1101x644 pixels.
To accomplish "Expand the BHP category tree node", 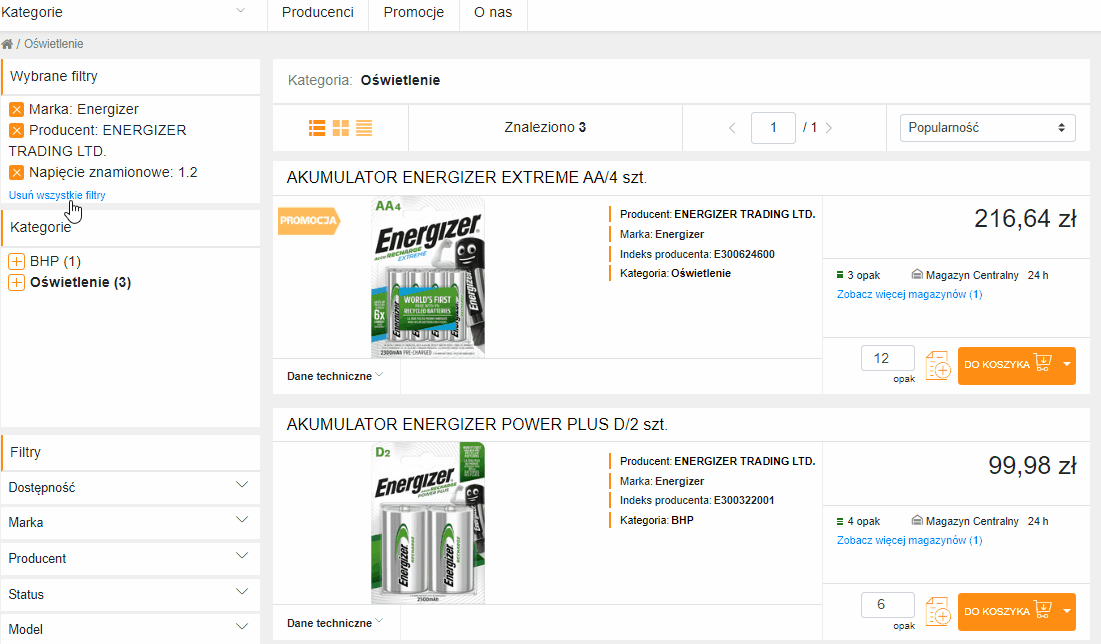I will [x=16, y=261].
